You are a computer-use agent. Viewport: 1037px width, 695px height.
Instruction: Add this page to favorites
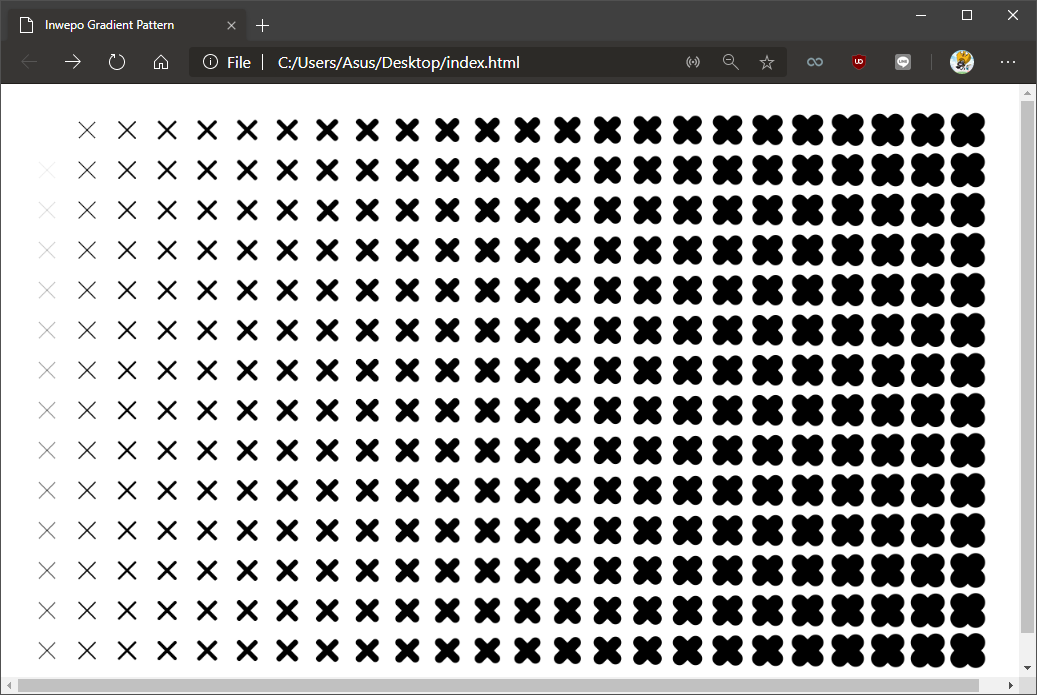[x=766, y=61]
